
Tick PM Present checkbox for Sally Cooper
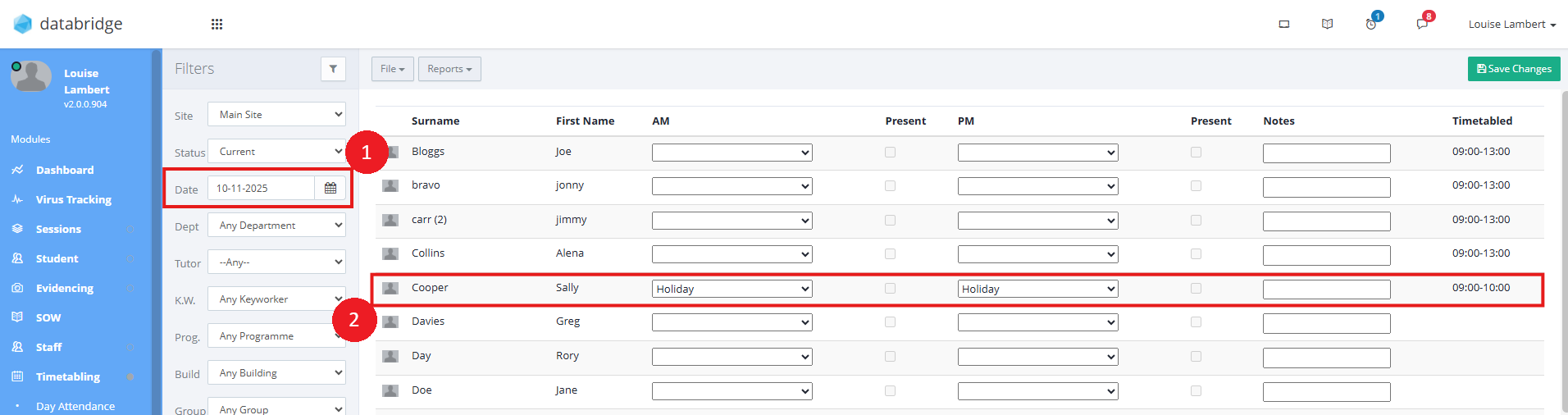(1196, 289)
